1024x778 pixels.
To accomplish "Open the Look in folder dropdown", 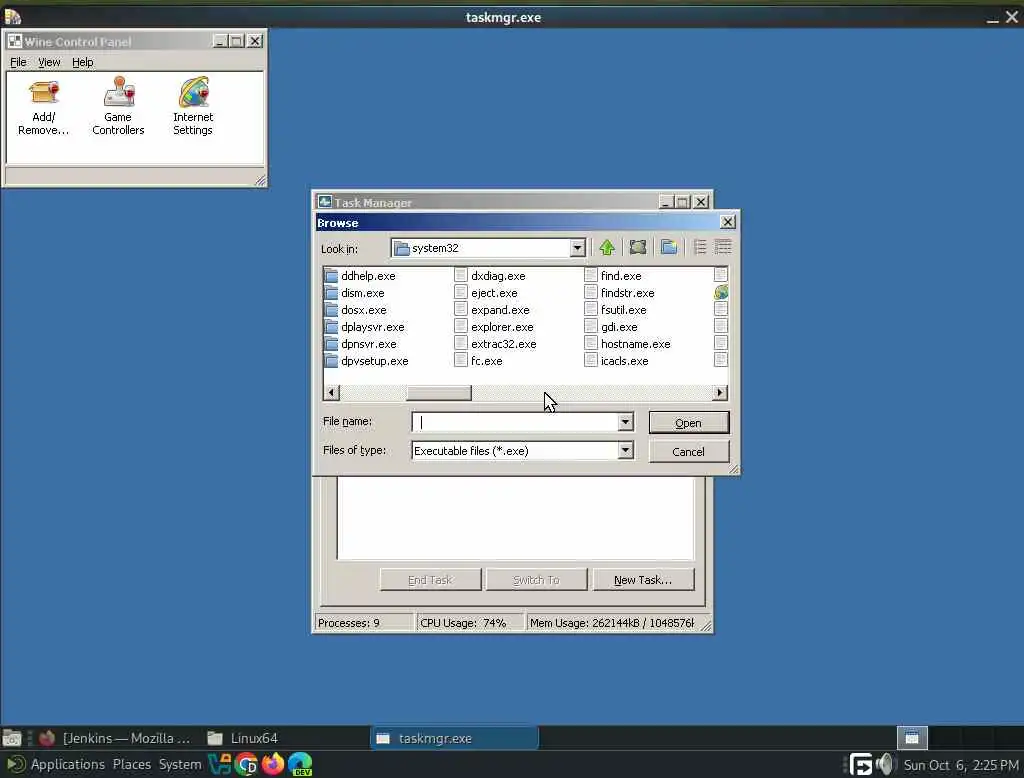I will 577,248.
